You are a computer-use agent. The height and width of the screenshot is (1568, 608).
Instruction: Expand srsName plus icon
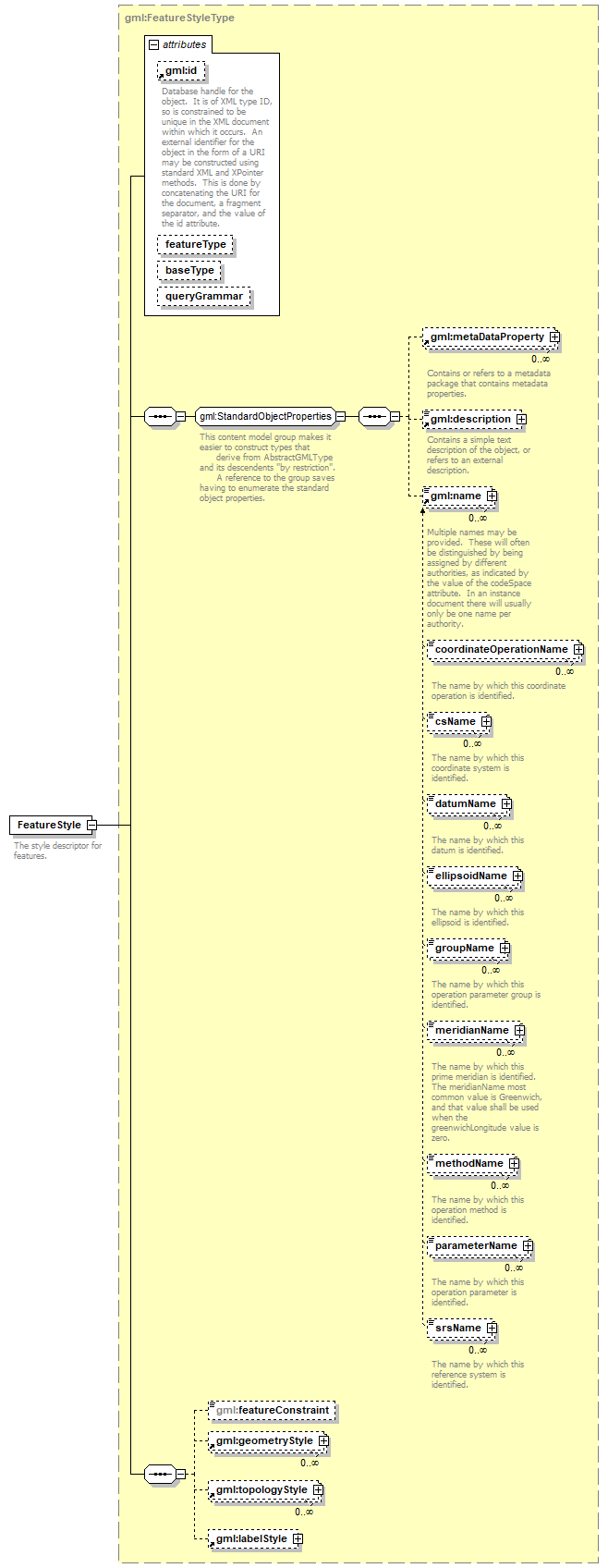tap(492, 1329)
